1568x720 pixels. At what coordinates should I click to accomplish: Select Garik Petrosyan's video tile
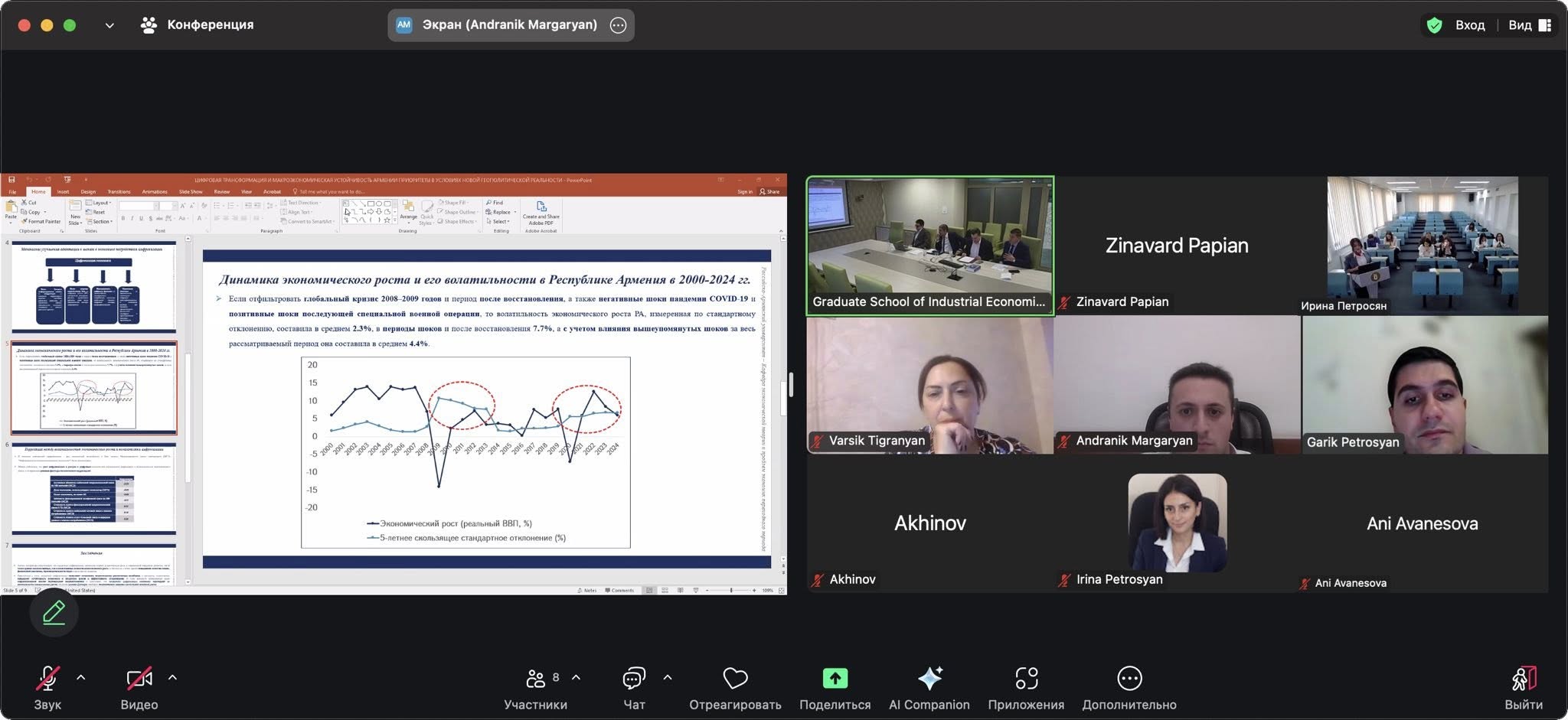point(1424,385)
